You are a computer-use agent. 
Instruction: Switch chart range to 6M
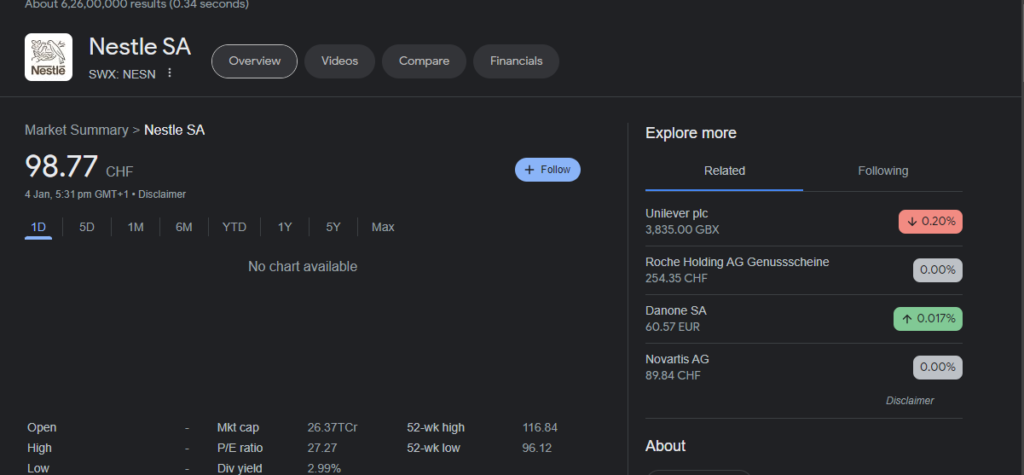pos(184,227)
